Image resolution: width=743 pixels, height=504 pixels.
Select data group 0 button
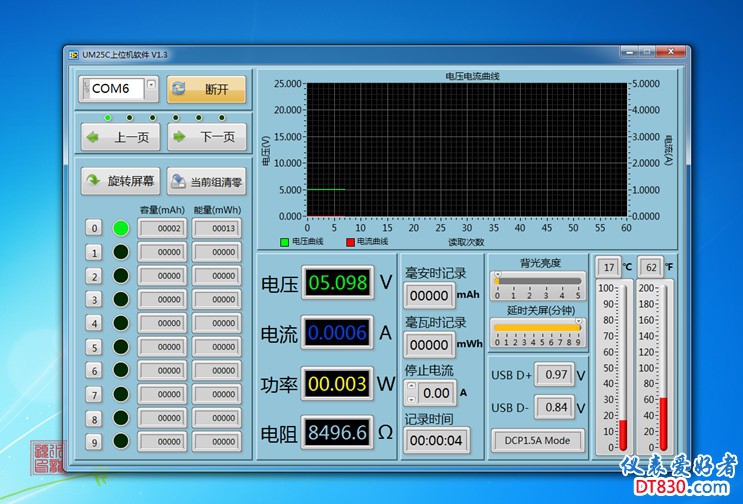pyautogui.click(x=94, y=229)
